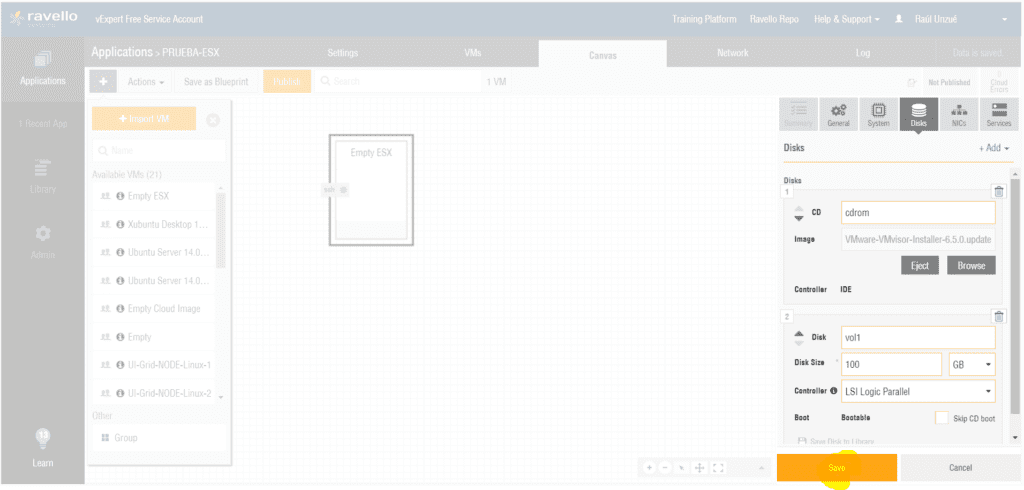Click the gear on the ssh tag
The width and height of the screenshot is (1024, 490).
[344, 189]
